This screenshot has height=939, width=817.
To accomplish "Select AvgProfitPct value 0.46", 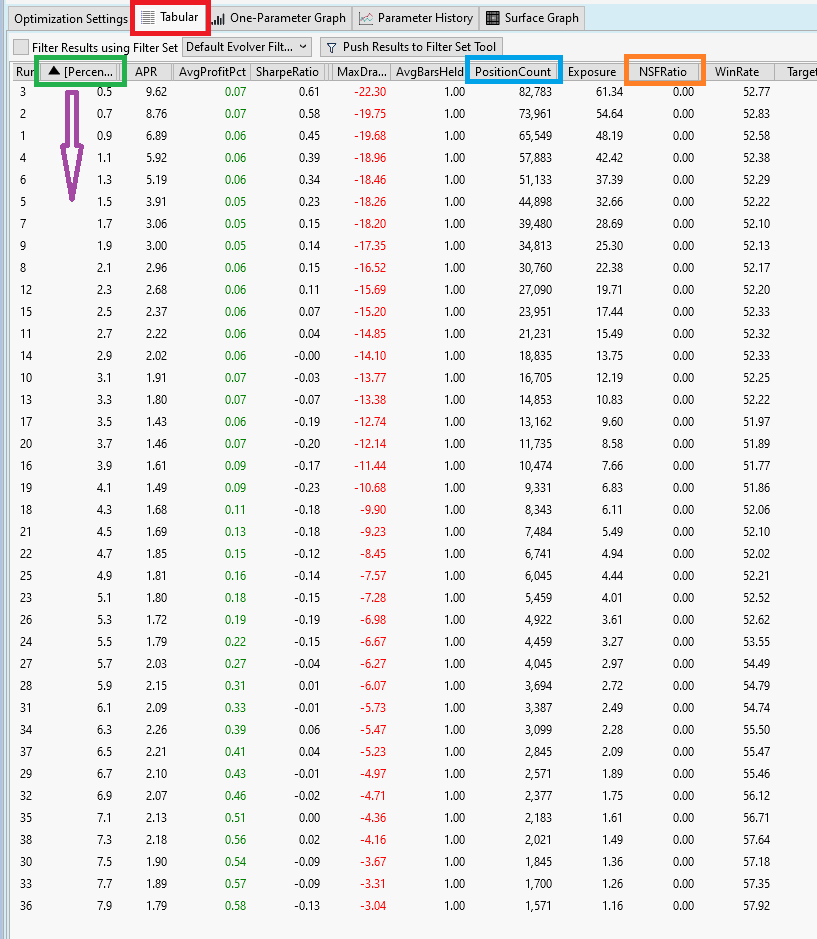I will (235, 796).
